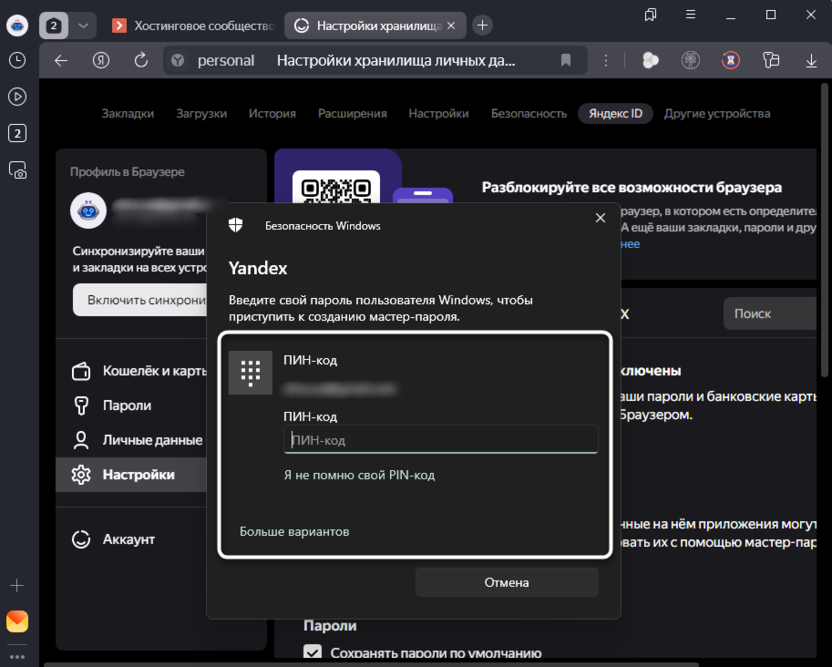Click the Alice assistant avatar icon at top
Screen dimensions: 832x667
(x=17, y=25)
